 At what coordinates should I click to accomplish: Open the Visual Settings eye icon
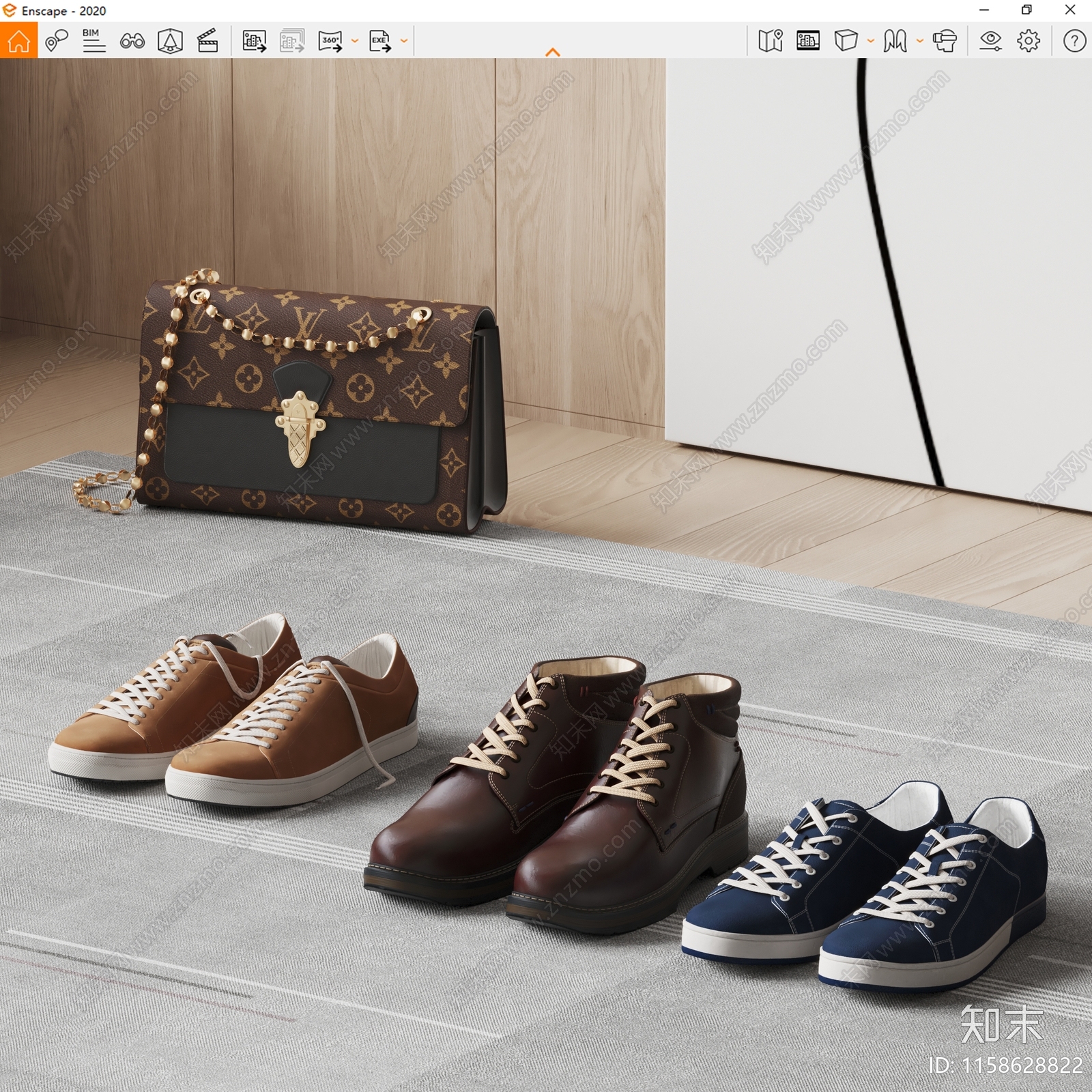(x=990, y=41)
